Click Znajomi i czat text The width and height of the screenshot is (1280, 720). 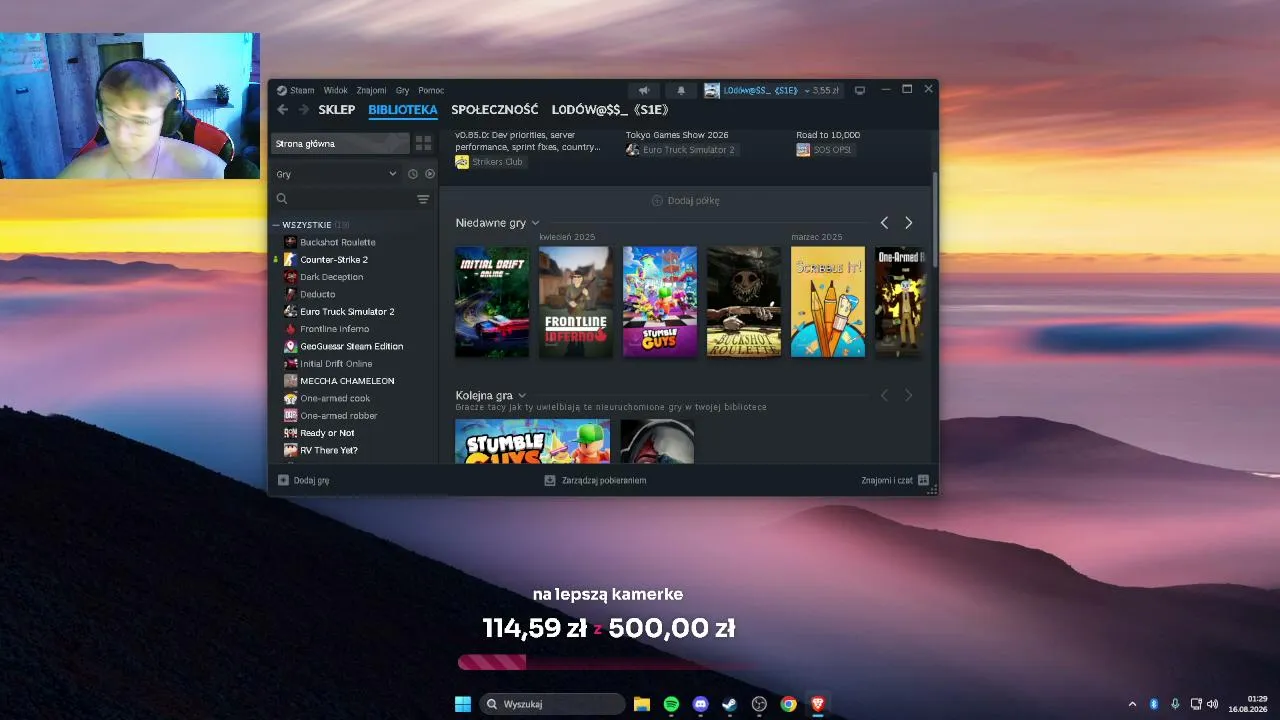(x=887, y=480)
